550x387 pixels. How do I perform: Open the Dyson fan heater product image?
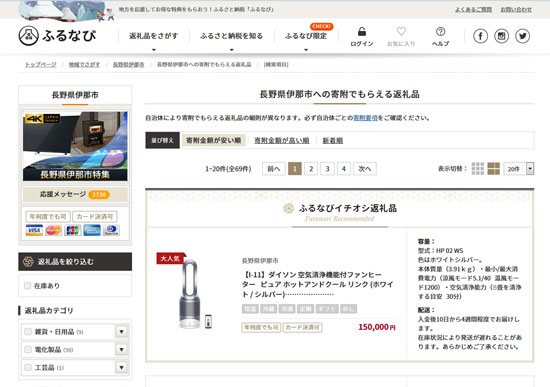pos(190,294)
